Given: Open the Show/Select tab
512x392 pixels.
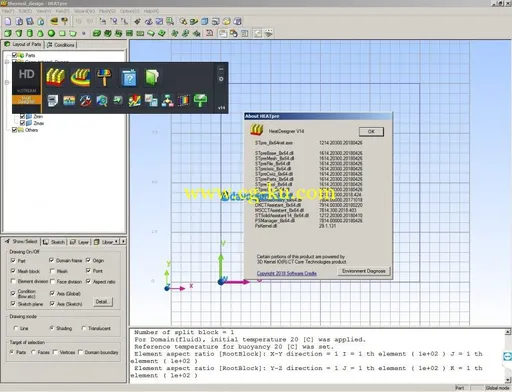Looking at the screenshot, I should (x=21, y=241).
